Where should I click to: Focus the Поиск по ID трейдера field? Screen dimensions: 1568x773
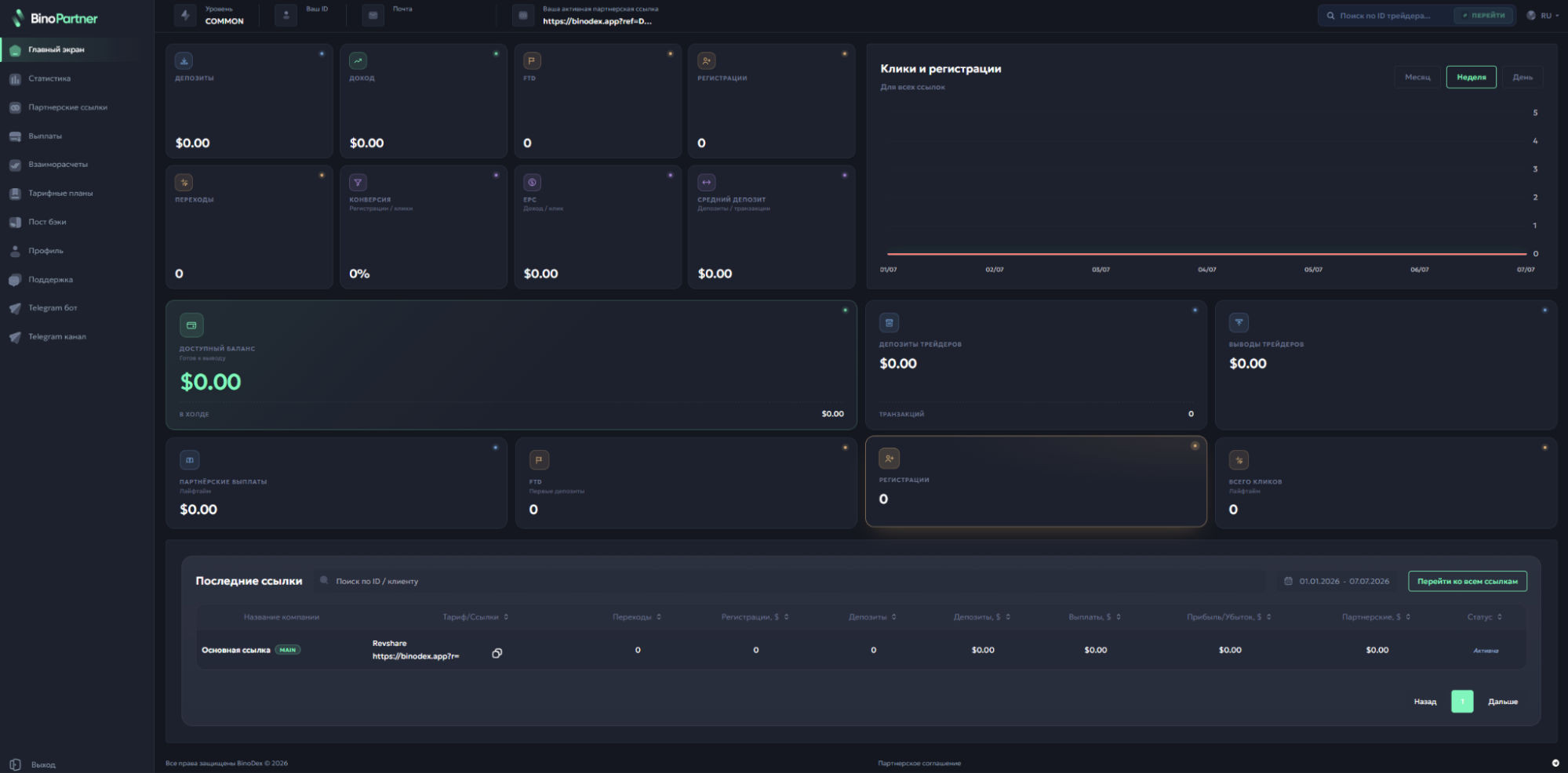pos(1384,15)
